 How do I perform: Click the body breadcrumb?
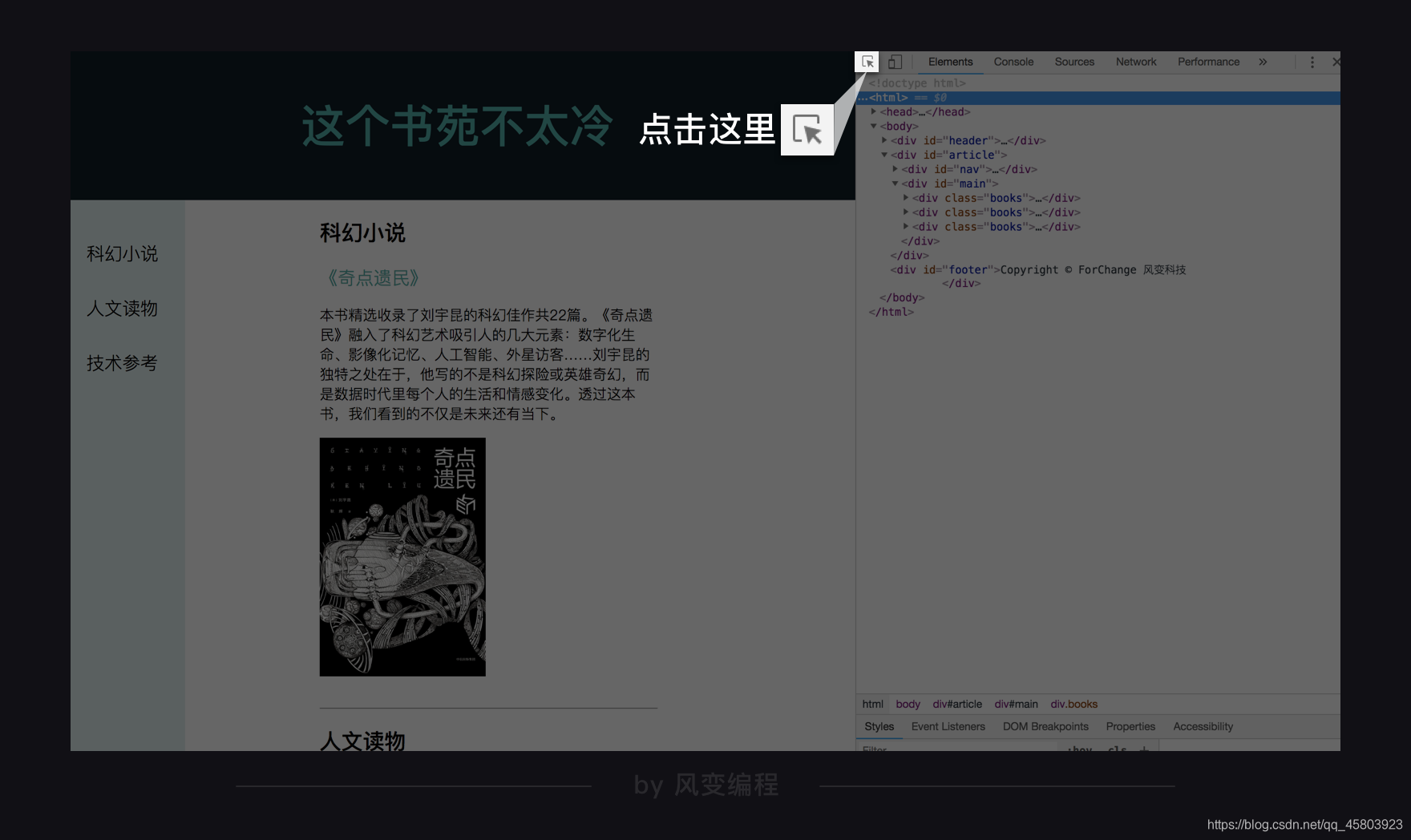click(x=908, y=704)
